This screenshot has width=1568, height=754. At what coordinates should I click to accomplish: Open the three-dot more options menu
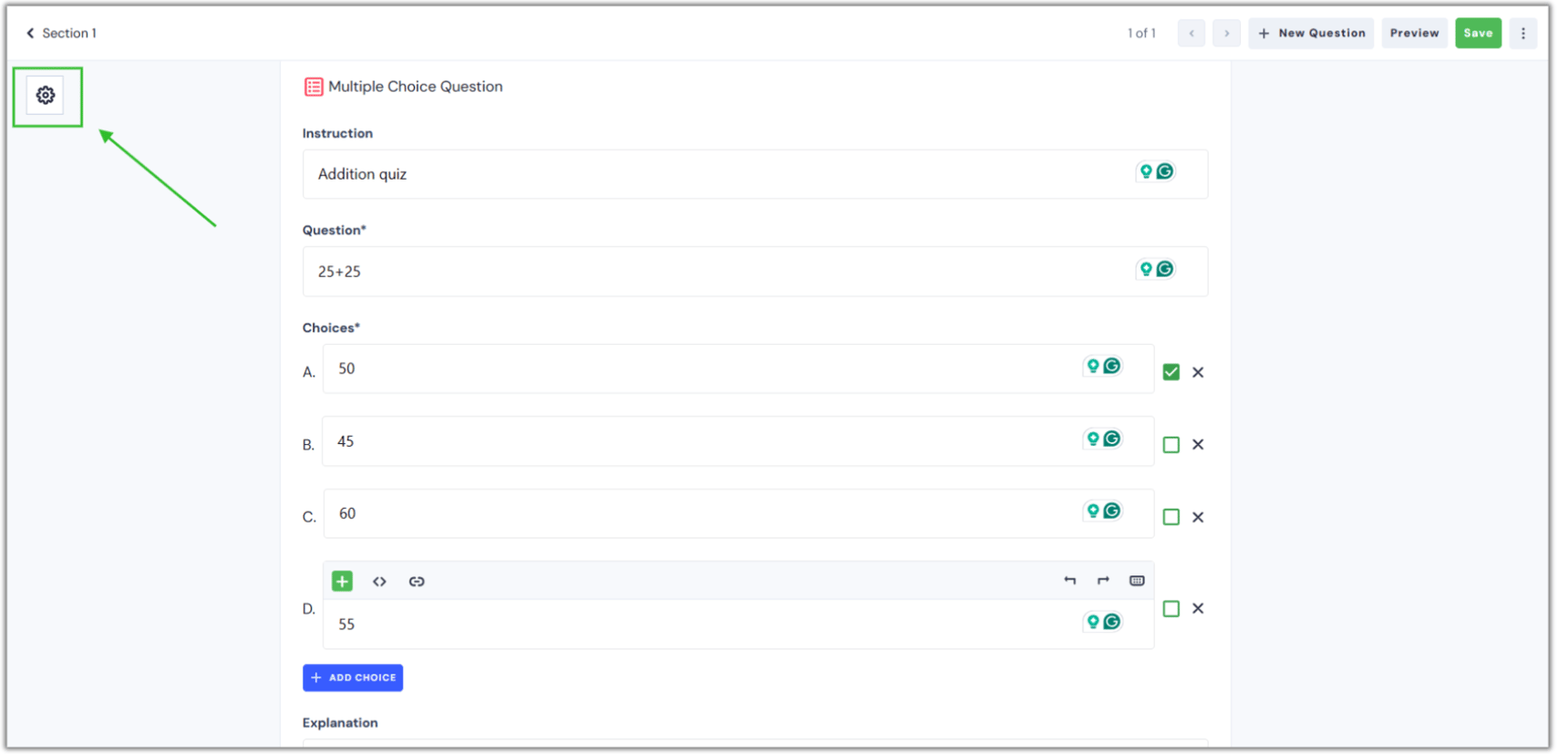pos(1522,34)
